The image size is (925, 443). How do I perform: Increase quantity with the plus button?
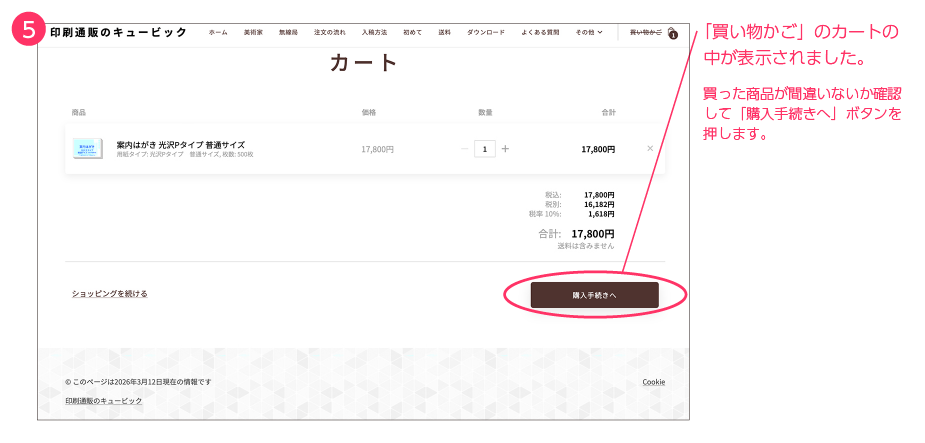click(x=505, y=149)
